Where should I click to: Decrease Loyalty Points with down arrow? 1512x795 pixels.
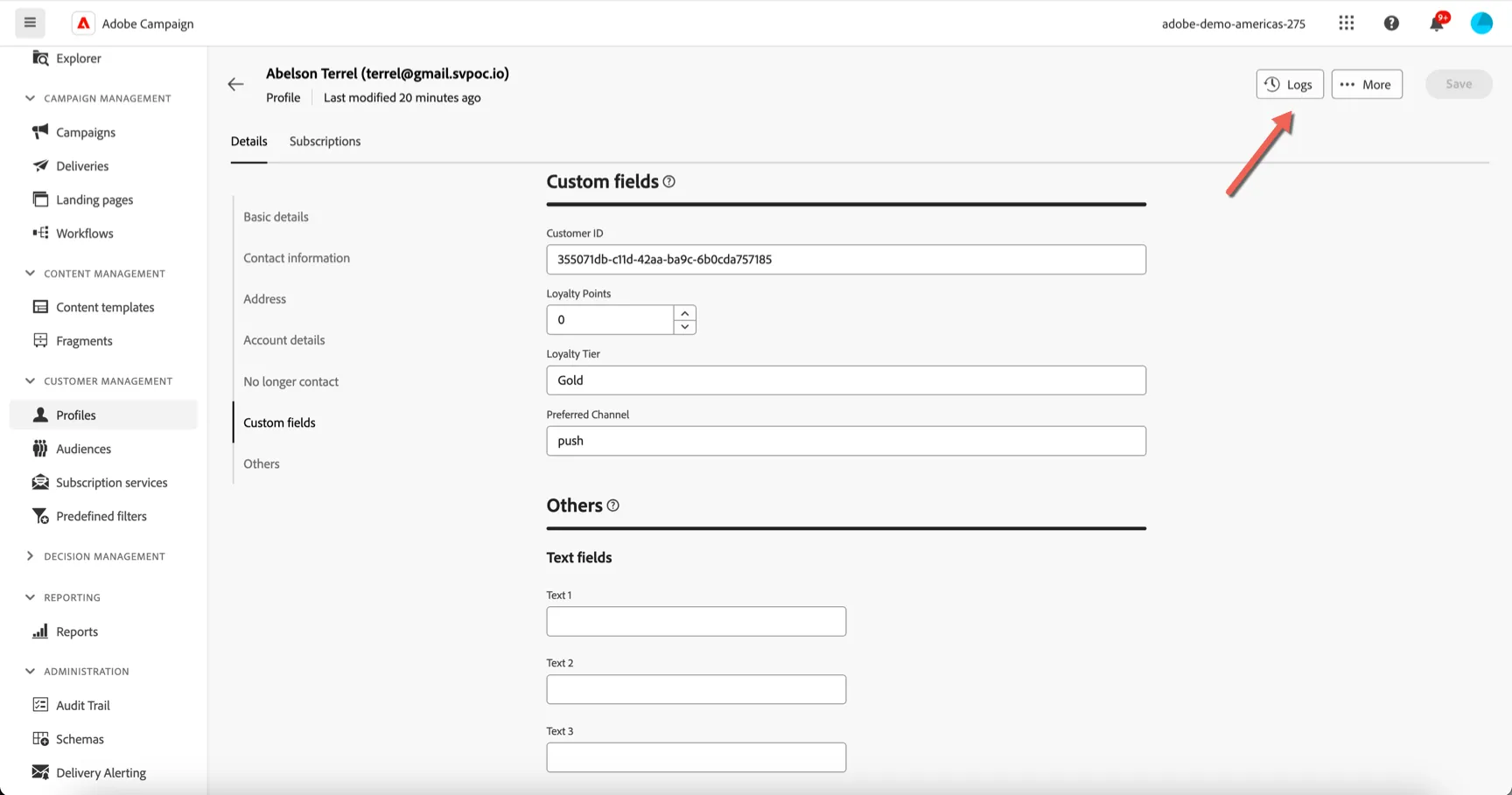pyautogui.click(x=685, y=327)
